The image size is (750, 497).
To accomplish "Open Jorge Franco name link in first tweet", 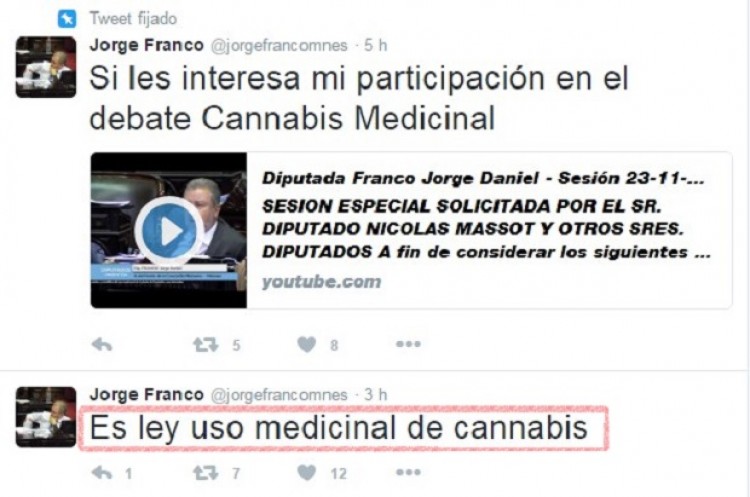I will point(146,45).
